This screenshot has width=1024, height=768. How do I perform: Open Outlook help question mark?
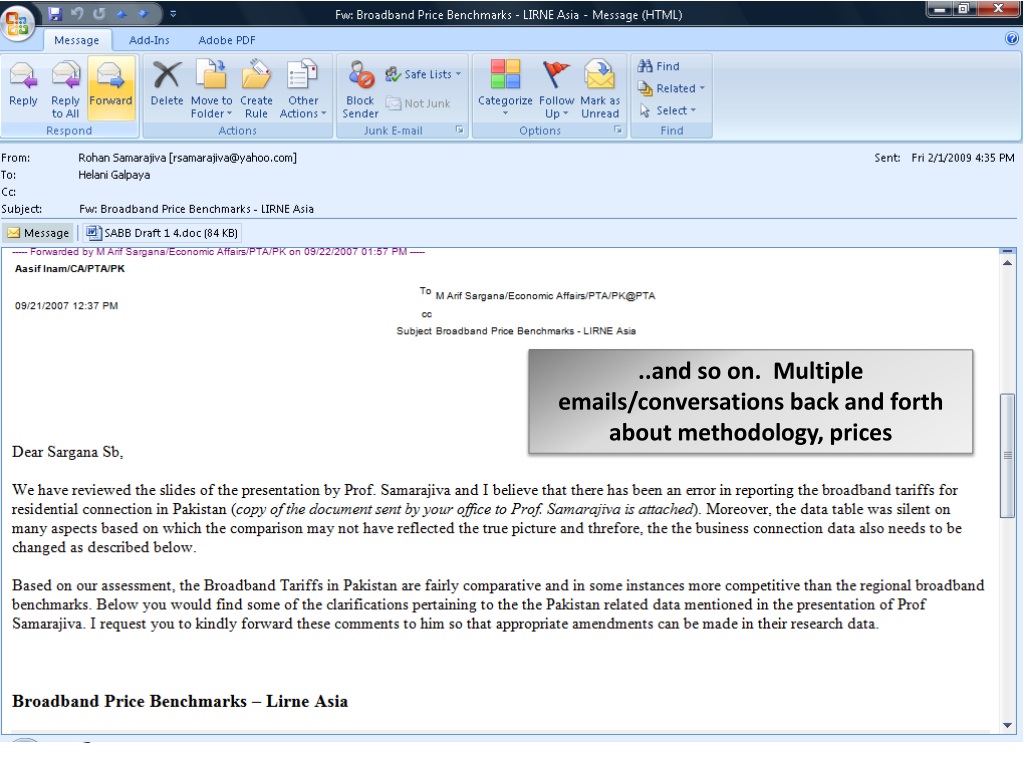1012,39
